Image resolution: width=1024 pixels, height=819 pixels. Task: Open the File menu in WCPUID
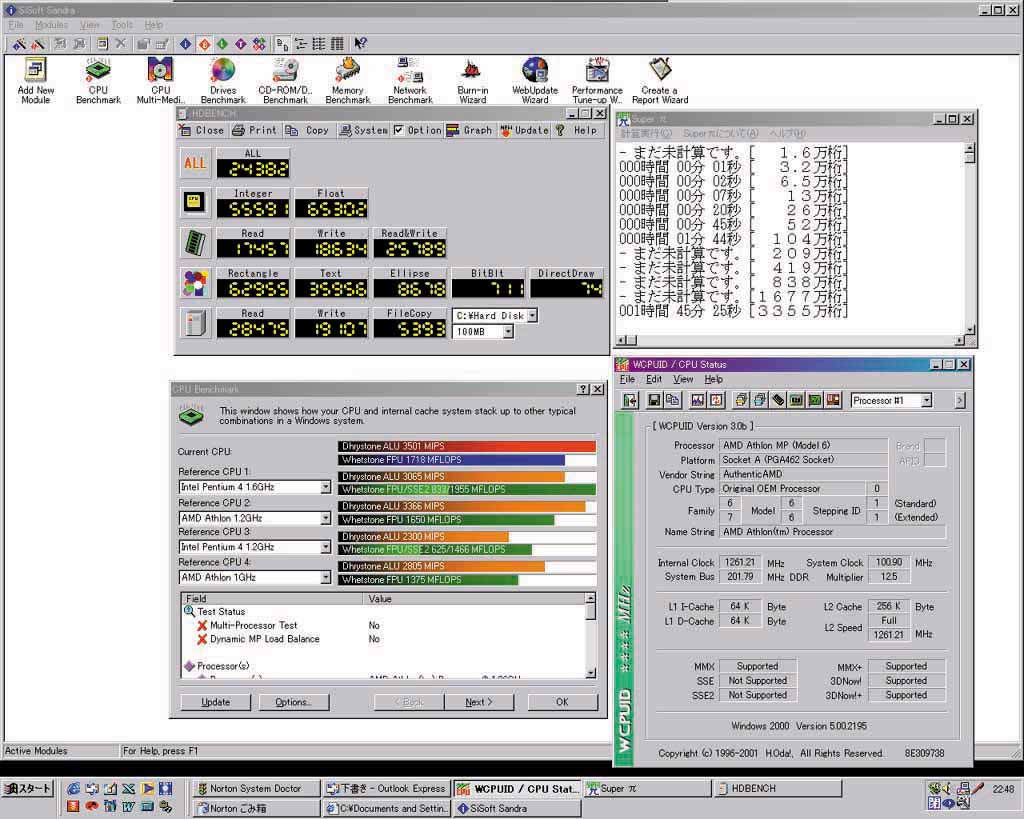click(627, 379)
